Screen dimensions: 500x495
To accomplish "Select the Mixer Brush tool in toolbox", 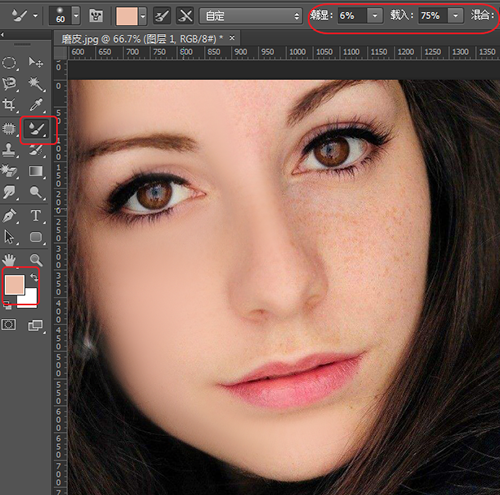I will (x=36, y=129).
